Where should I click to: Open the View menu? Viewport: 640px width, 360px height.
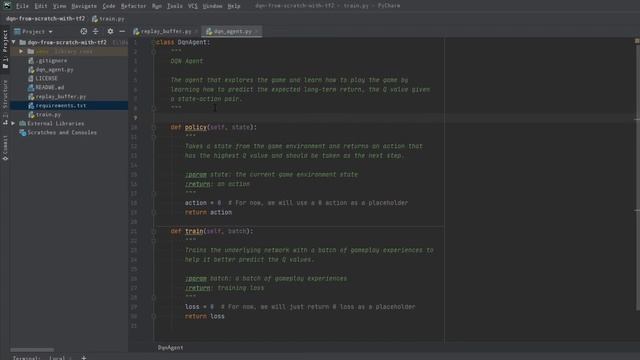pos(59,6)
